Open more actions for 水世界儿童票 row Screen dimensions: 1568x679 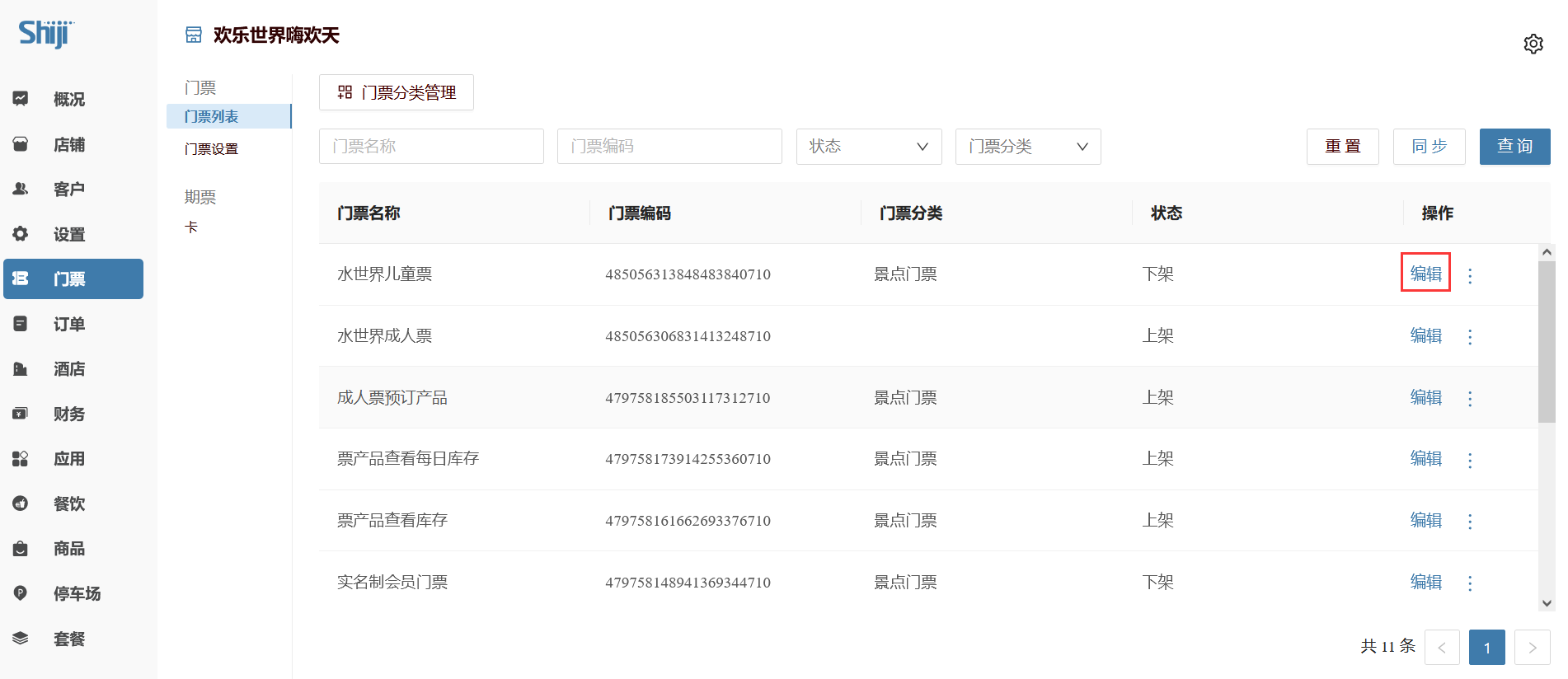click(x=1470, y=275)
